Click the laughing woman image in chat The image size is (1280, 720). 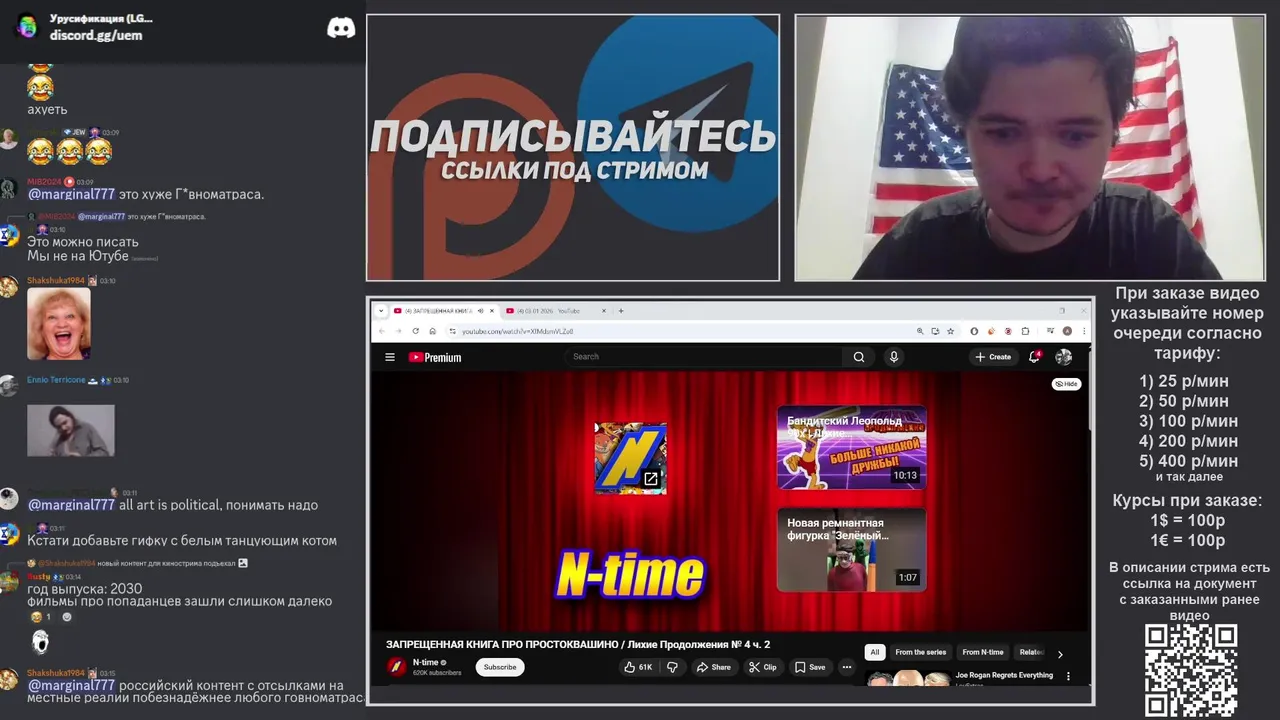59,324
